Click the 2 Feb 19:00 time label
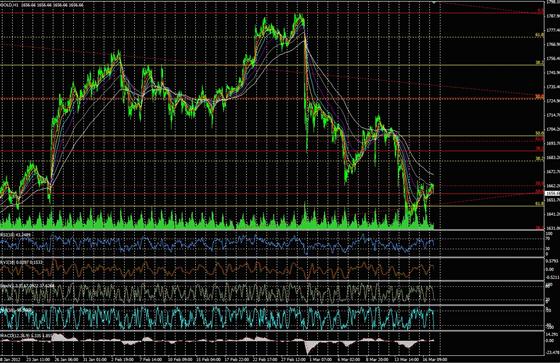Screen dimensions: 560x363 pyautogui.click(x=122, y=359)
